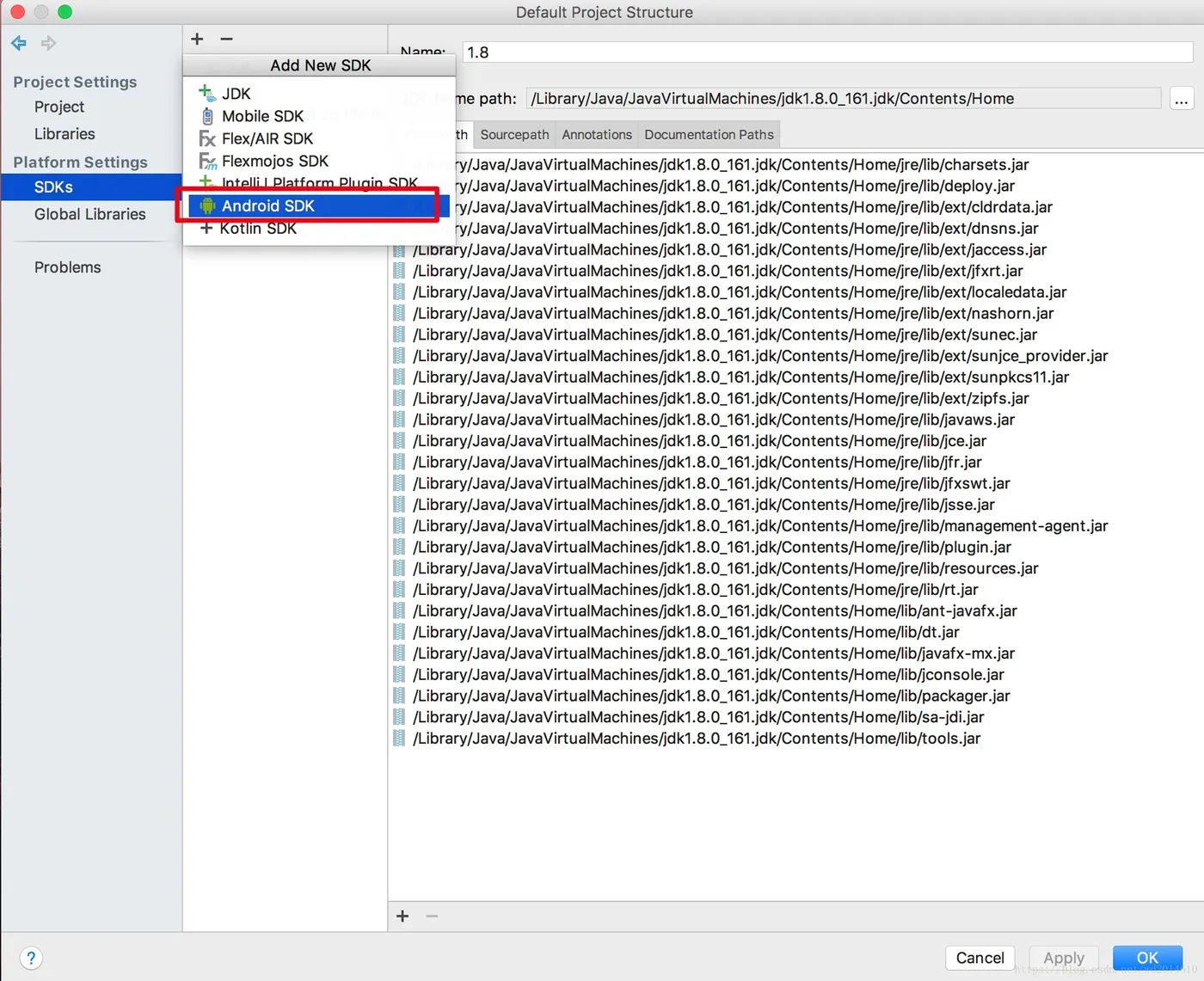Select the sunjce_provider.jar classpath entry
This screenshot has width=1204, height=981.
760,356
